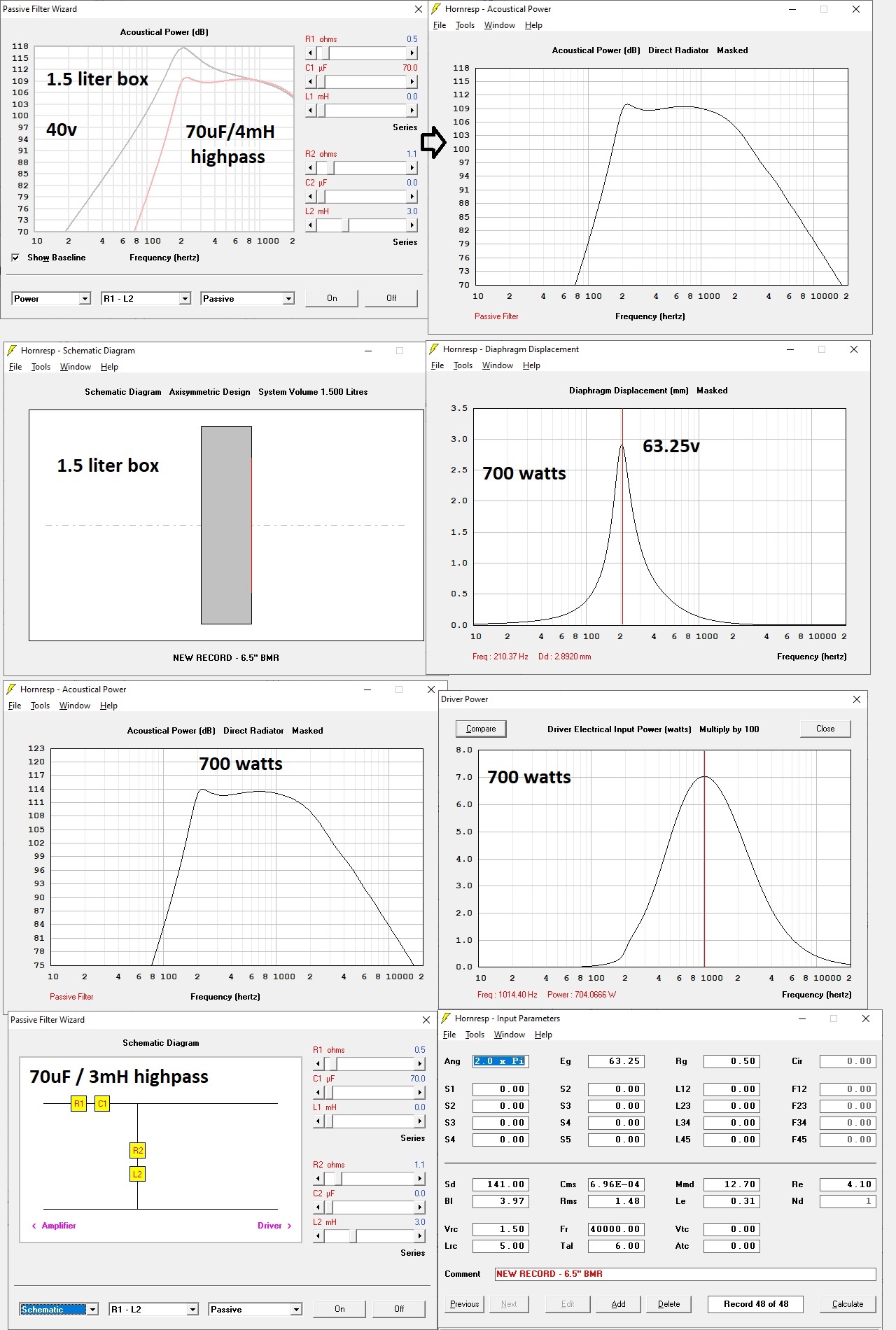
Task: Open Schematic dropdown in bottom filter wizard
Action: pyautogui.click(x=59, y=1309)
